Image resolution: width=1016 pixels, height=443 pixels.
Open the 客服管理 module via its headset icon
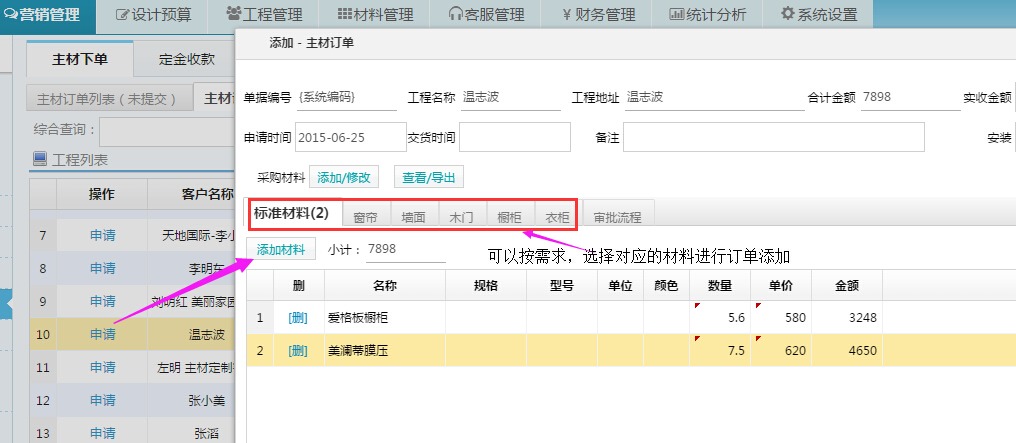pos(455,15)
